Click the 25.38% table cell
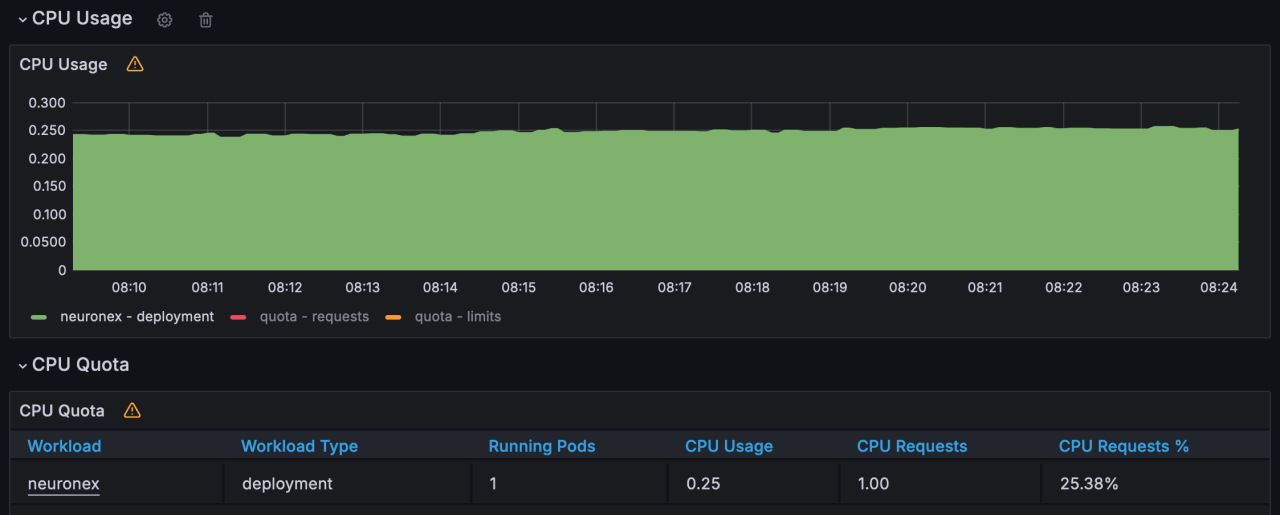This screenshot has width=1280, height=515. tap(1089, 484)
